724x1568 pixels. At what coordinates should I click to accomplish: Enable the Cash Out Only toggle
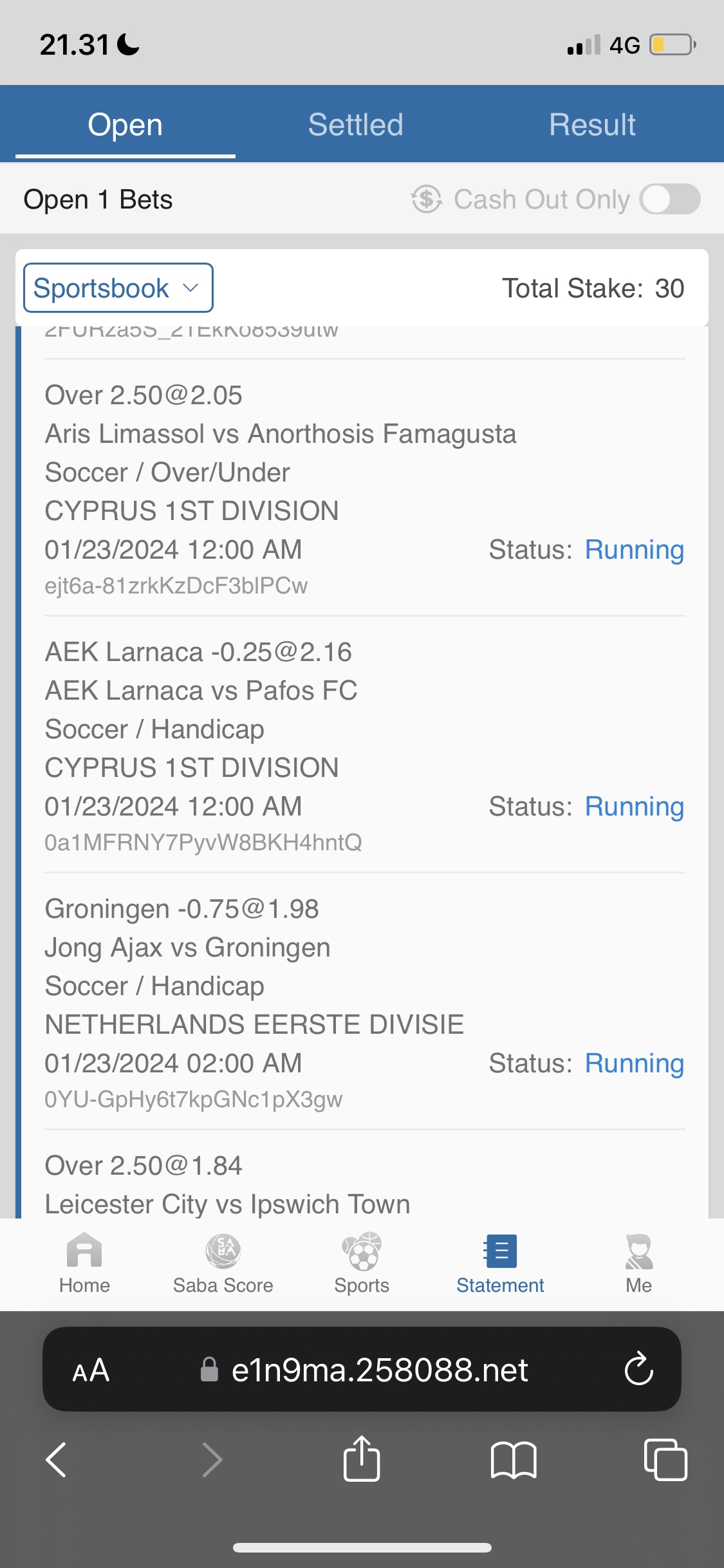coord(670,200)
